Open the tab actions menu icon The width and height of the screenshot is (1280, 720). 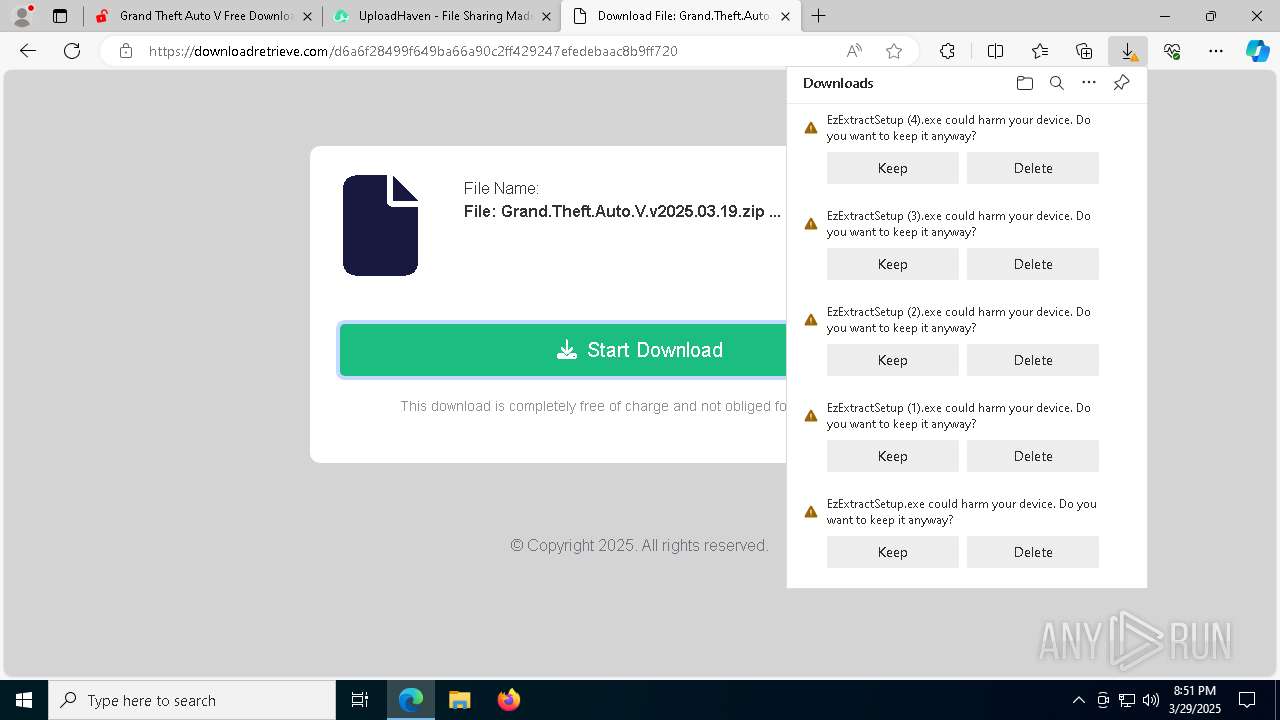[x=60, y=16]
